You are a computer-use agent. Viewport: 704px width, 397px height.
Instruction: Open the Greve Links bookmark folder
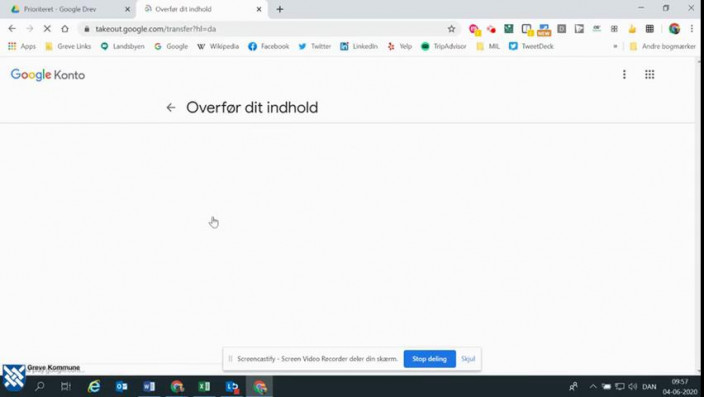[68, 46]
